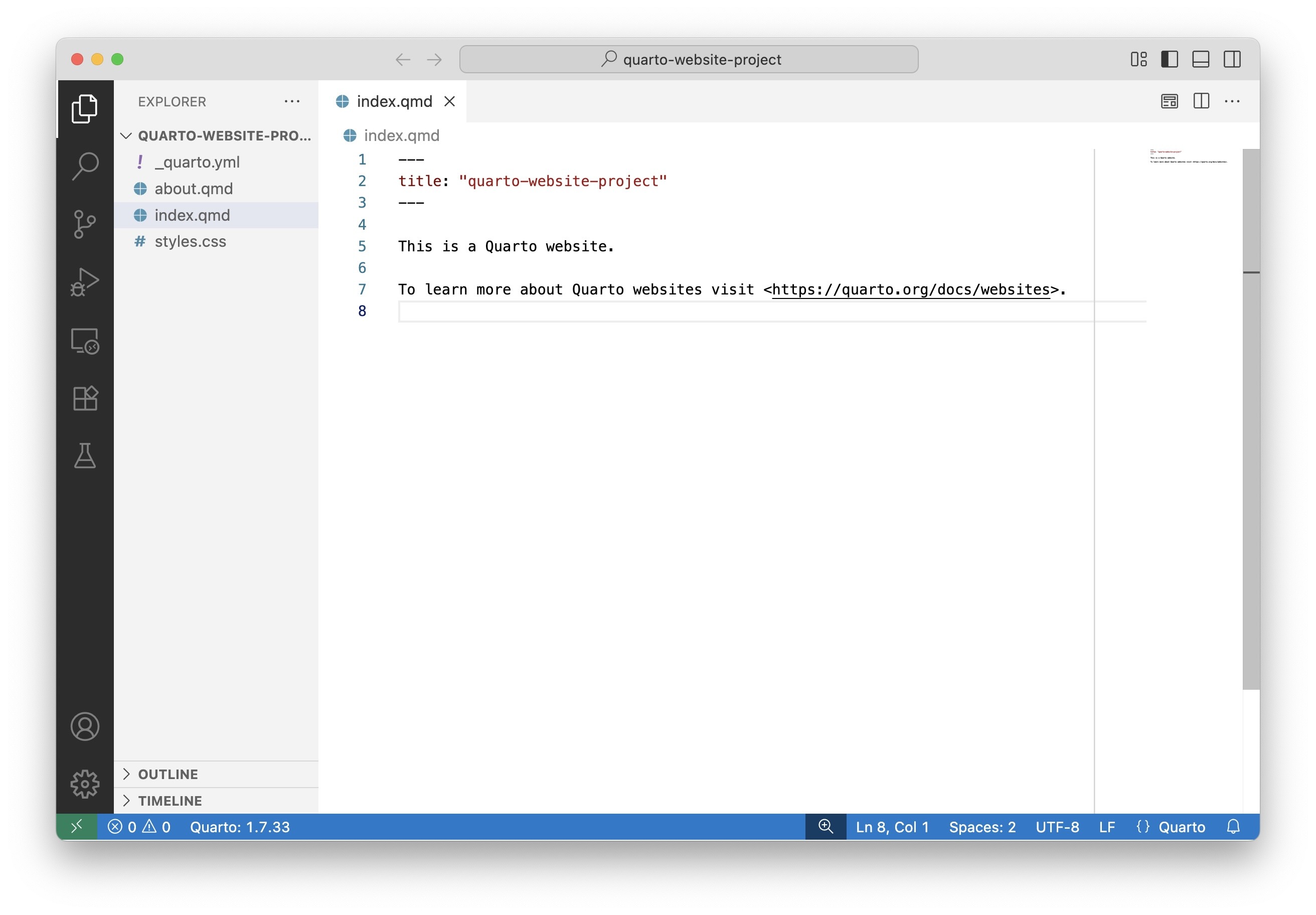
Task: Toggle the secondary side bar
Action: click(x=1232, y=60)
